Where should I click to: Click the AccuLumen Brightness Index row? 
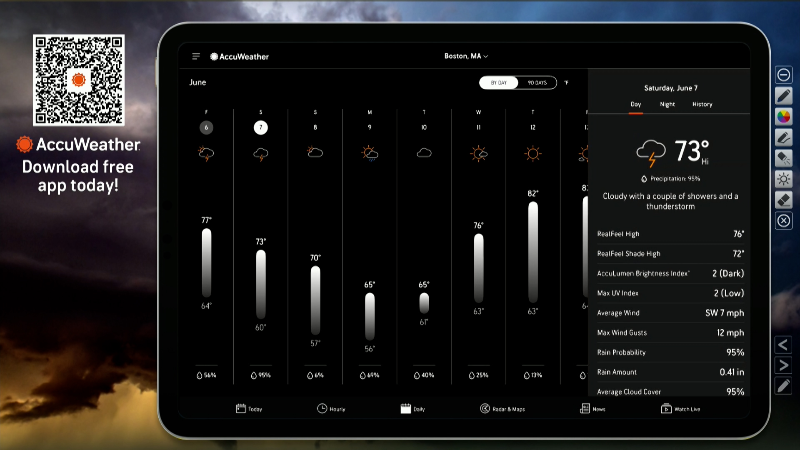(670, 273)
